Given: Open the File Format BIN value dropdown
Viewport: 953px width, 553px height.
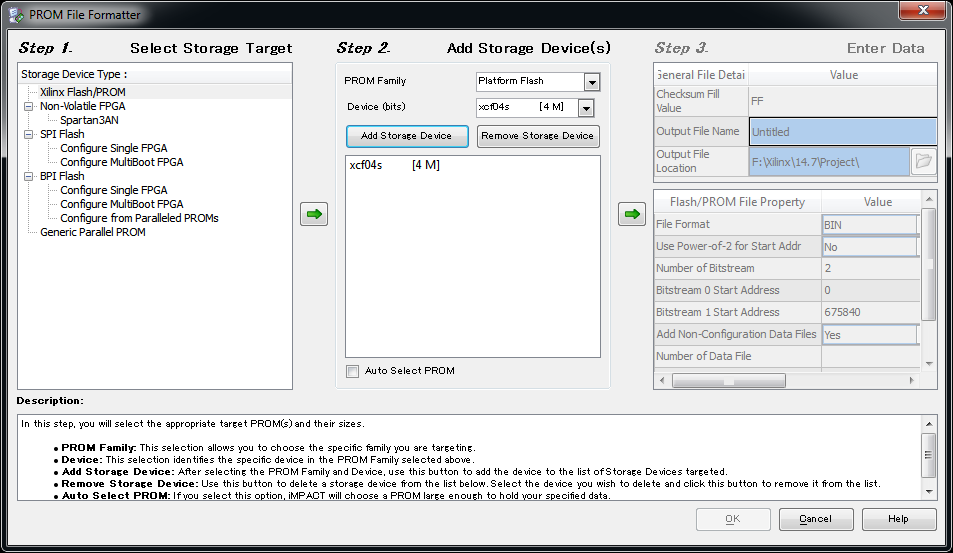Looking at the screenshot, I should 870,225.
